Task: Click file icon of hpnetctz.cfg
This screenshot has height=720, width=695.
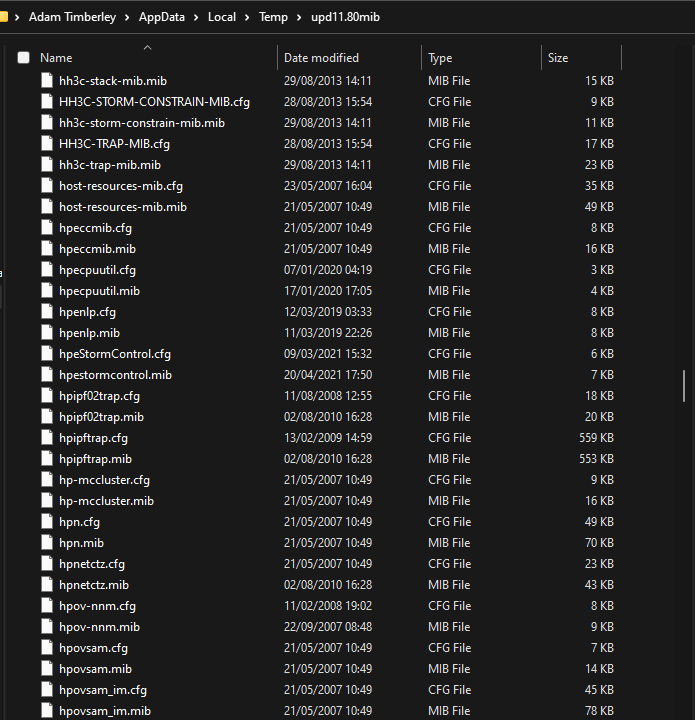Action: (x=47, y=564)
